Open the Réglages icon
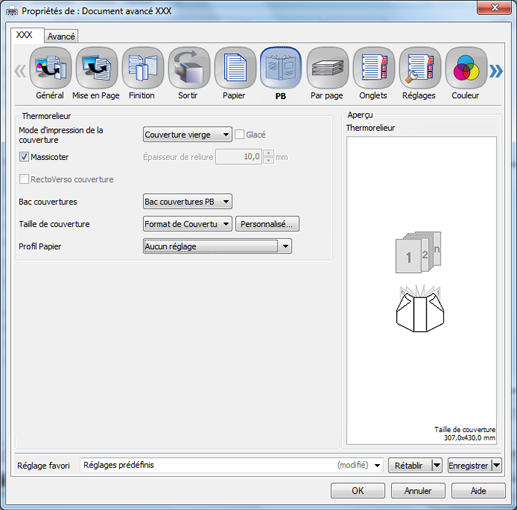The height and width of the screenshot is (510, 517). click(x=419, y=68)
